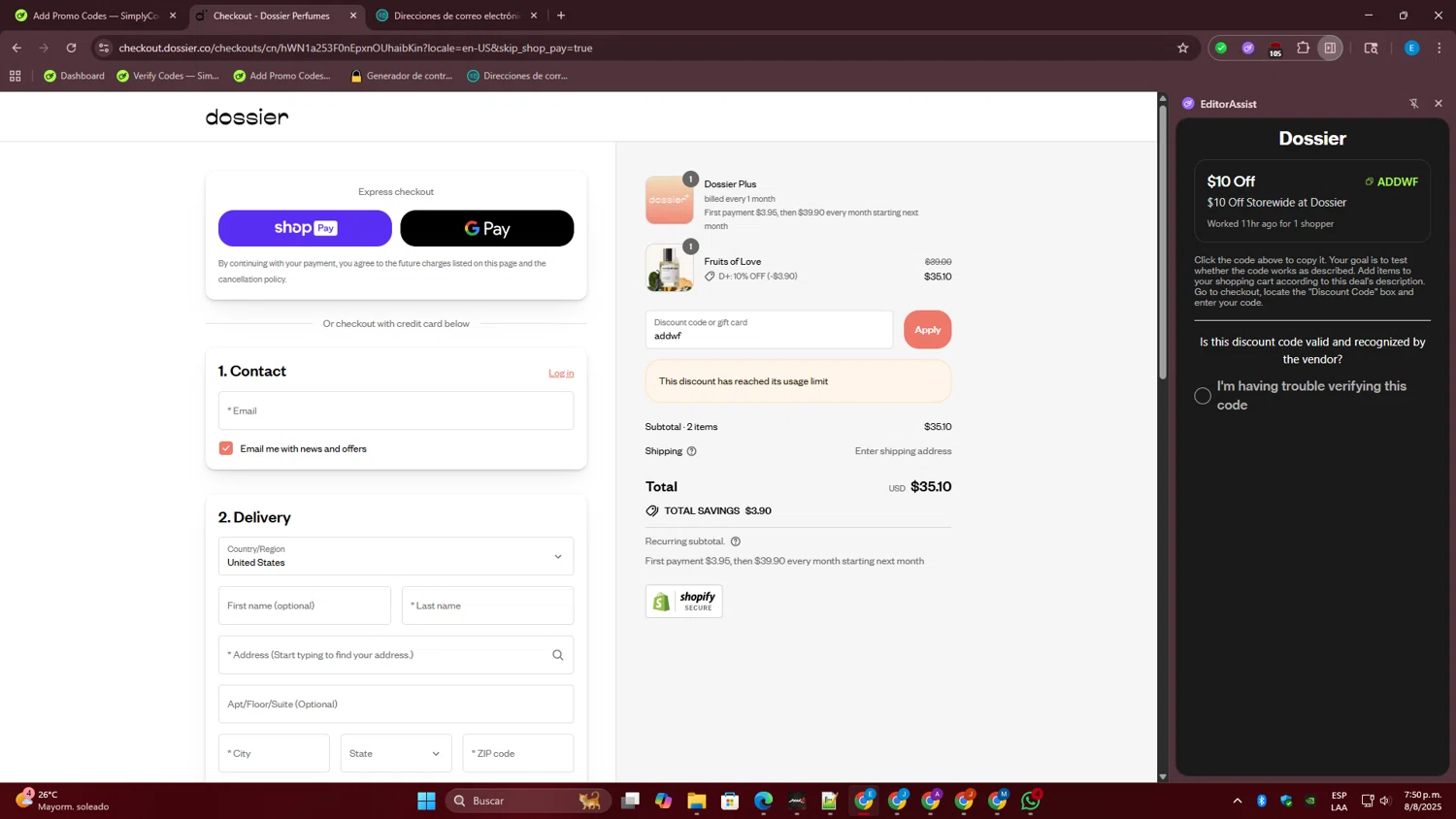Viewport: 1456px width, 819px height.
Task: Click the Address field
Action: (x=396, y=655)
